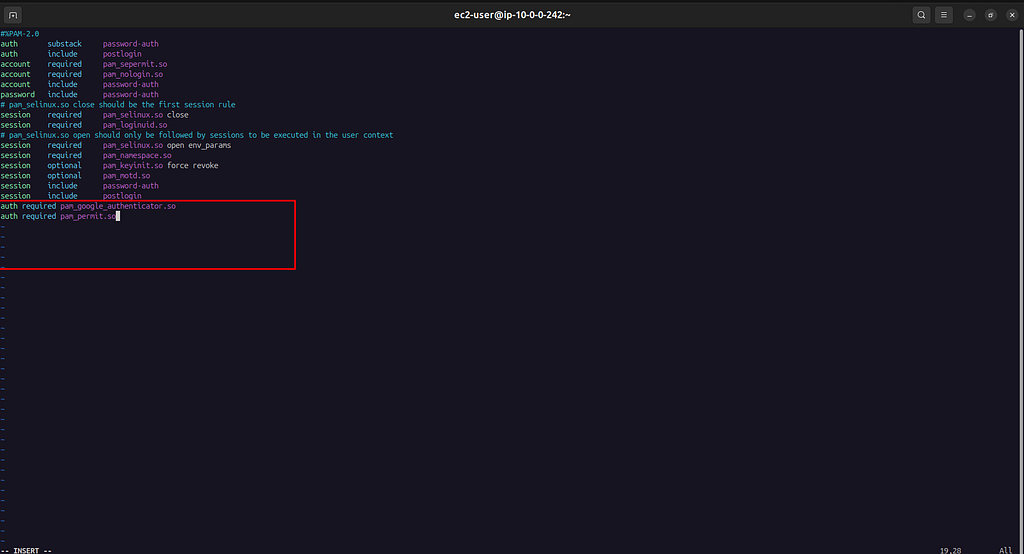Click the comment about first session rule

pyautogui.click(x=118, y=105)
